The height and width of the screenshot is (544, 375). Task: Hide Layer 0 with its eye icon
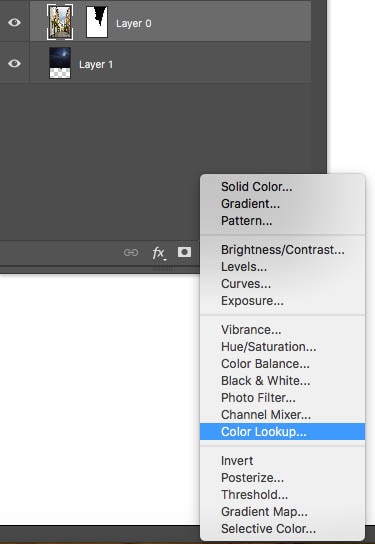(x=14, y=23)
